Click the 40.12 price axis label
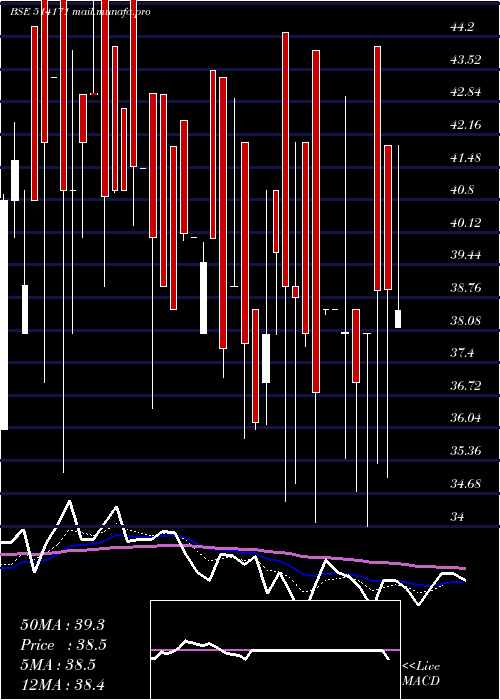Screen dimensions: 500x700 coord(466,223)
